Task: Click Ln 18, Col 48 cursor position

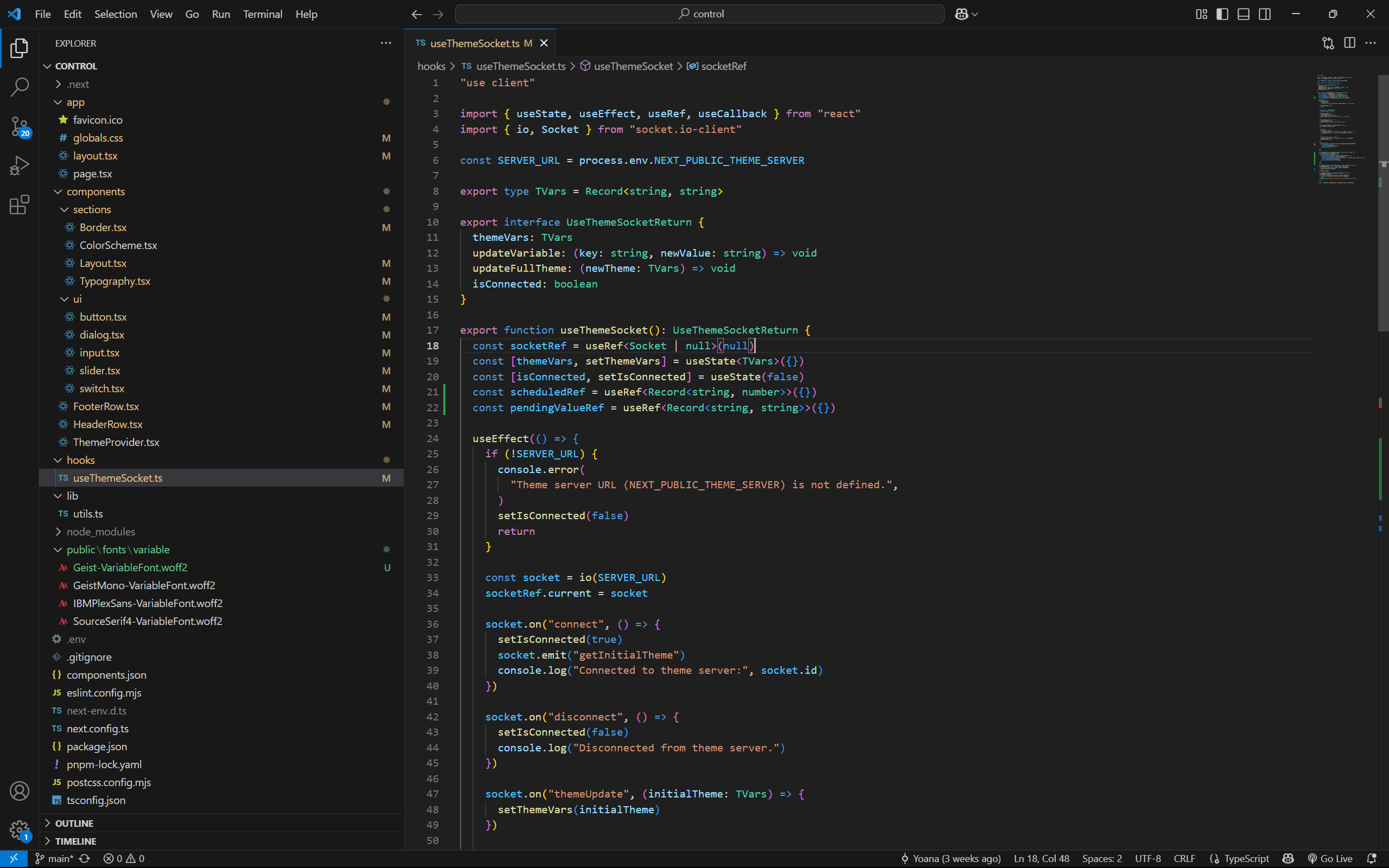Action: (1041, 858)
